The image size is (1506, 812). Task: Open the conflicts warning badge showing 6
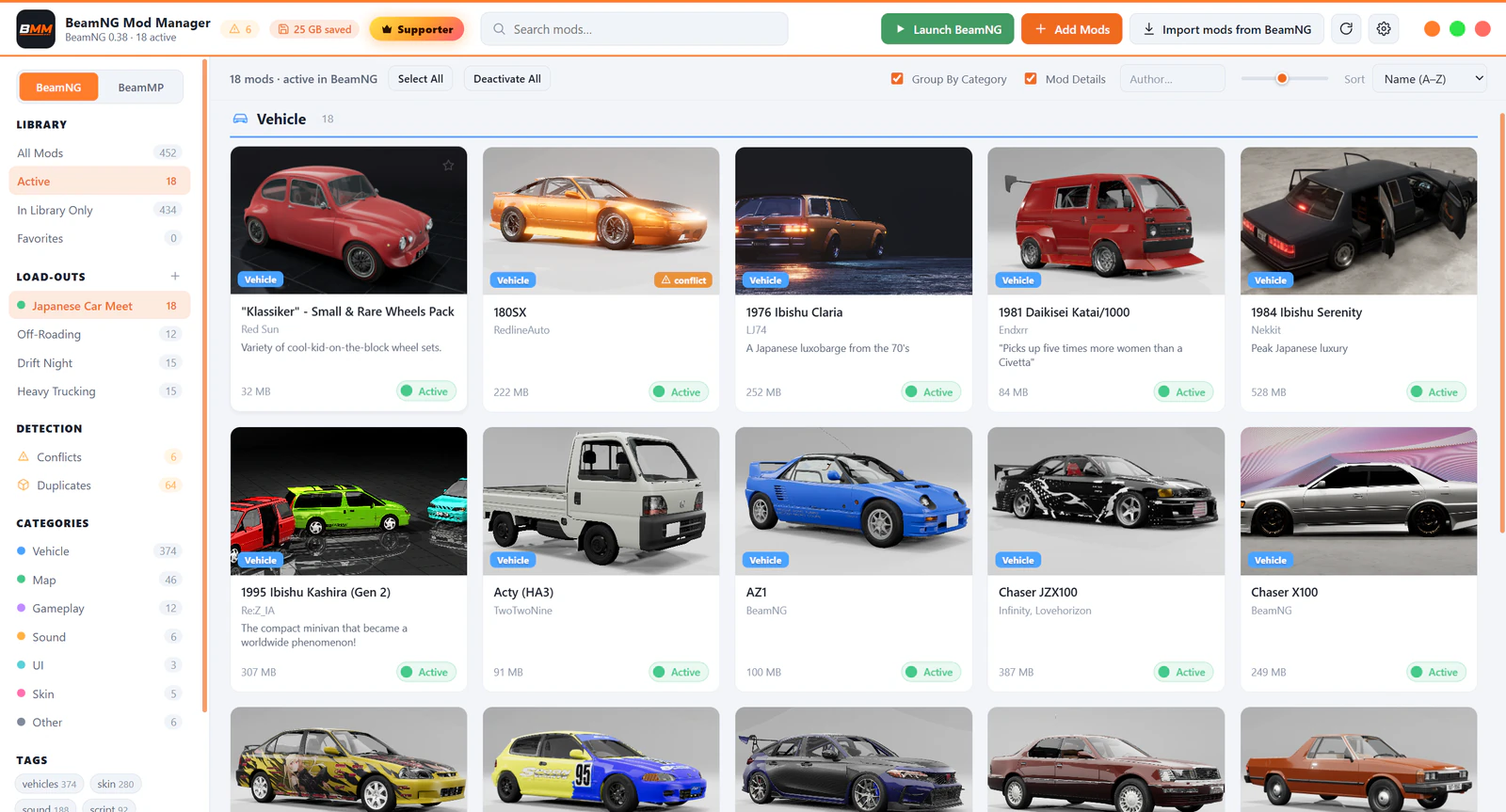point(241,29)
